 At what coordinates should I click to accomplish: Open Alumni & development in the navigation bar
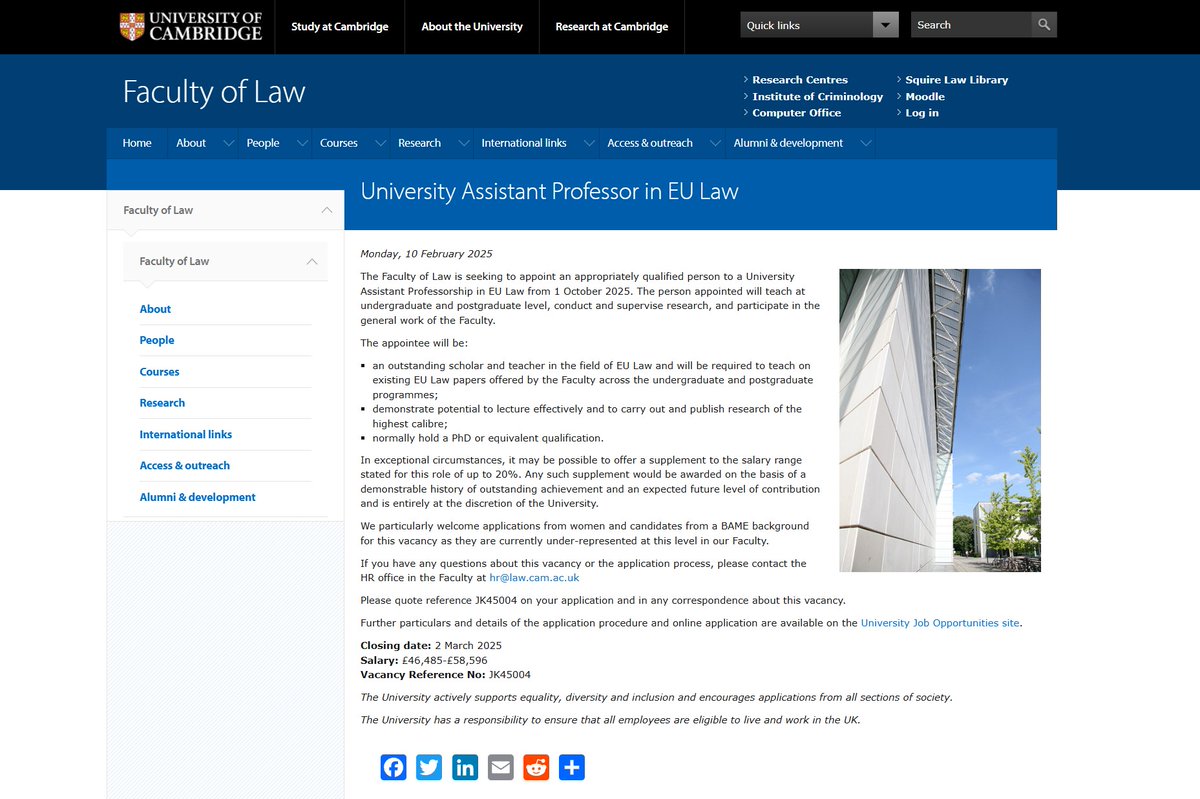coord(788,143)
